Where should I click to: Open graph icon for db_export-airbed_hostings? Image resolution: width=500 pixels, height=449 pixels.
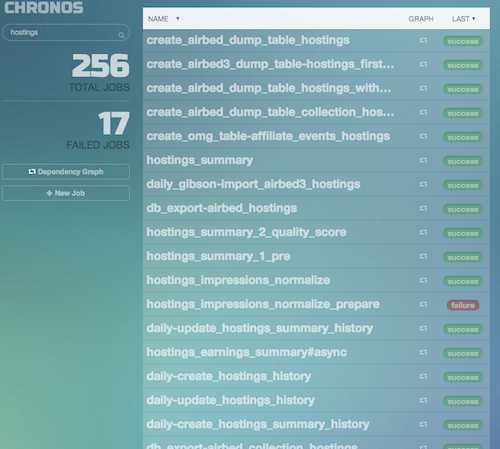coord(423,208)
